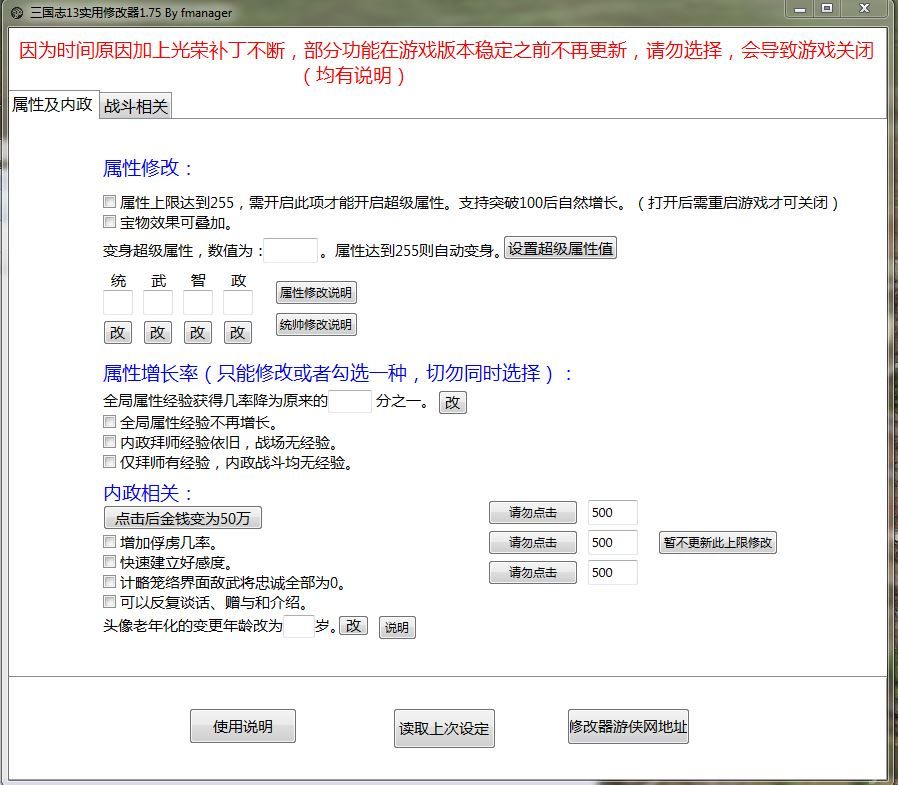Open 统帅修改说明 explanation
Viewport: 898px width, 785px height.
[316, 325]
